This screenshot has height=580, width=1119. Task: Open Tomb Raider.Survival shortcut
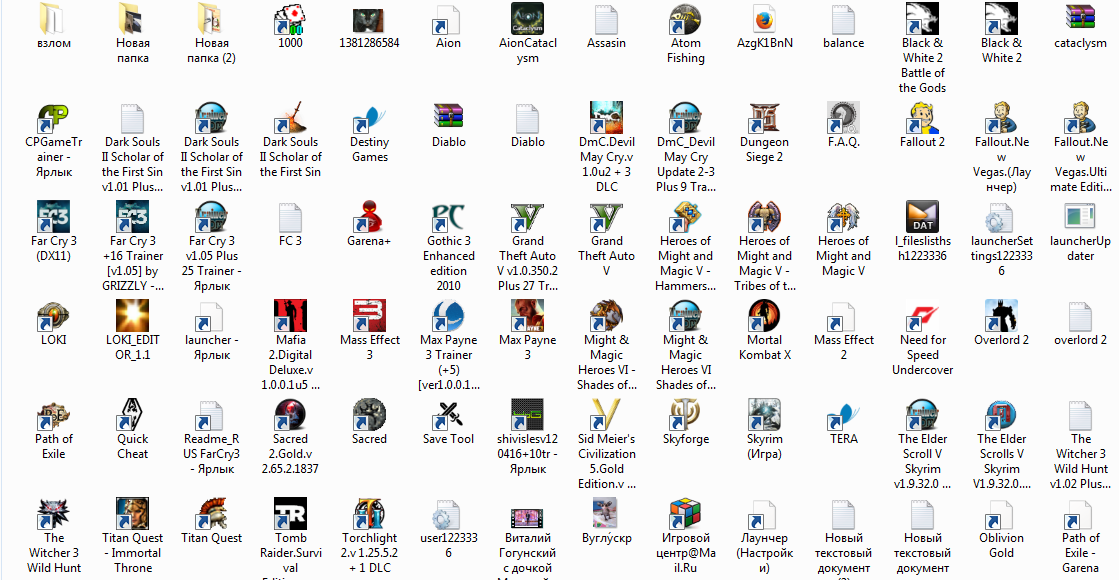290,514
